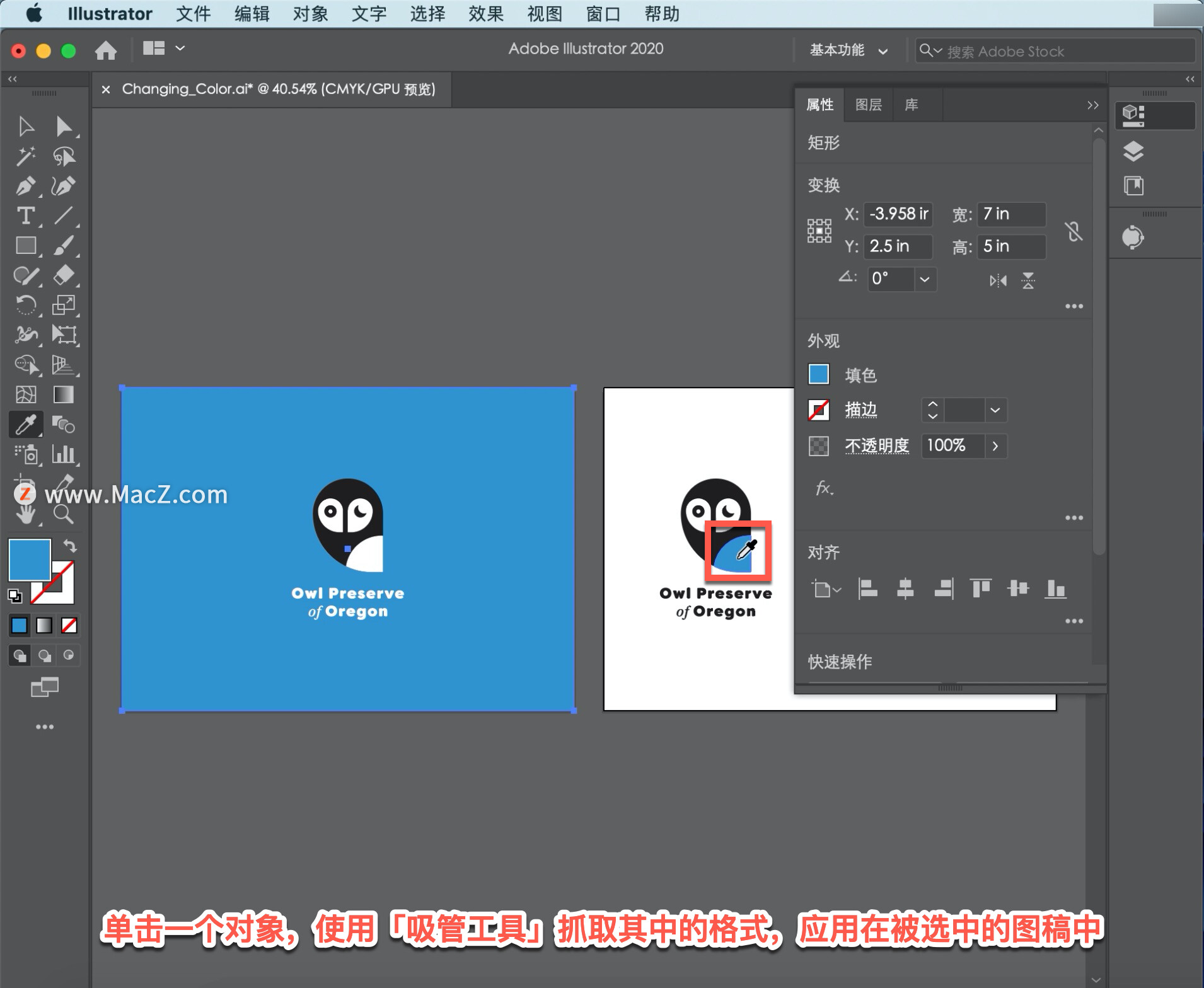Open the 填色 fill color swatch
This screenshot has width=1204, height=988.
click(x=819, y=374)
